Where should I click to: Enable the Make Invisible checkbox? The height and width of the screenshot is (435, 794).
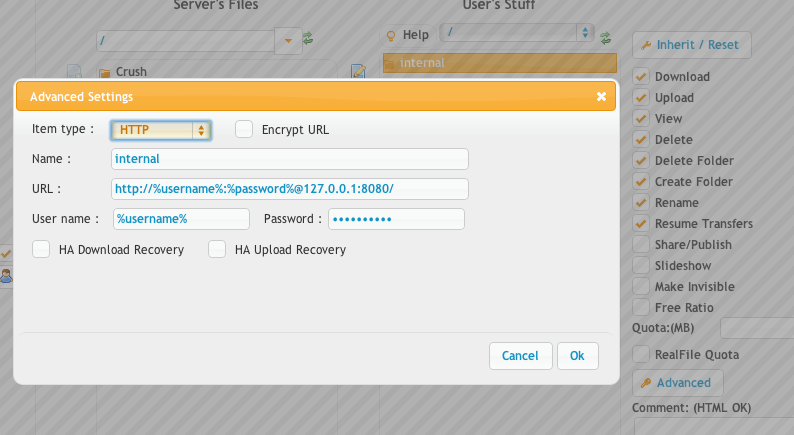pyautogui.click(x=641, y=286)
